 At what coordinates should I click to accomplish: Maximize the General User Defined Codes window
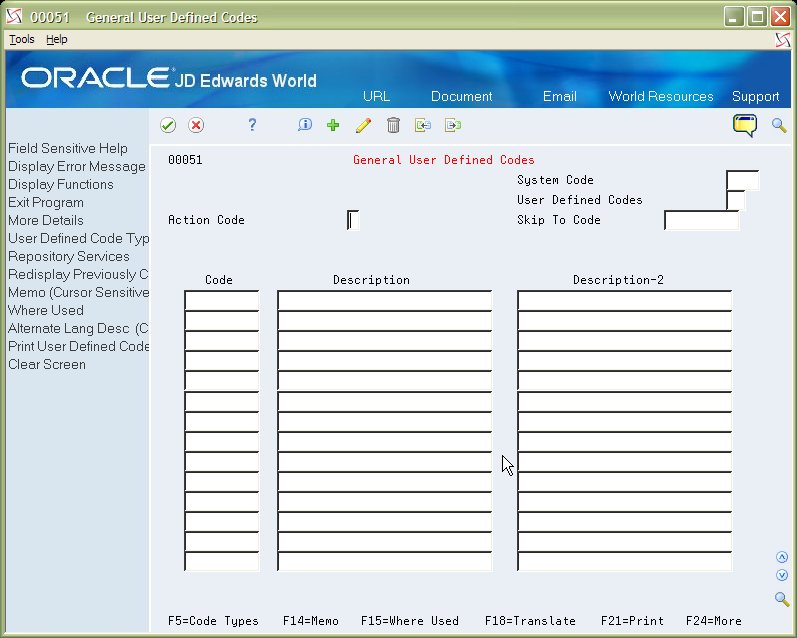tap(757, 17)
